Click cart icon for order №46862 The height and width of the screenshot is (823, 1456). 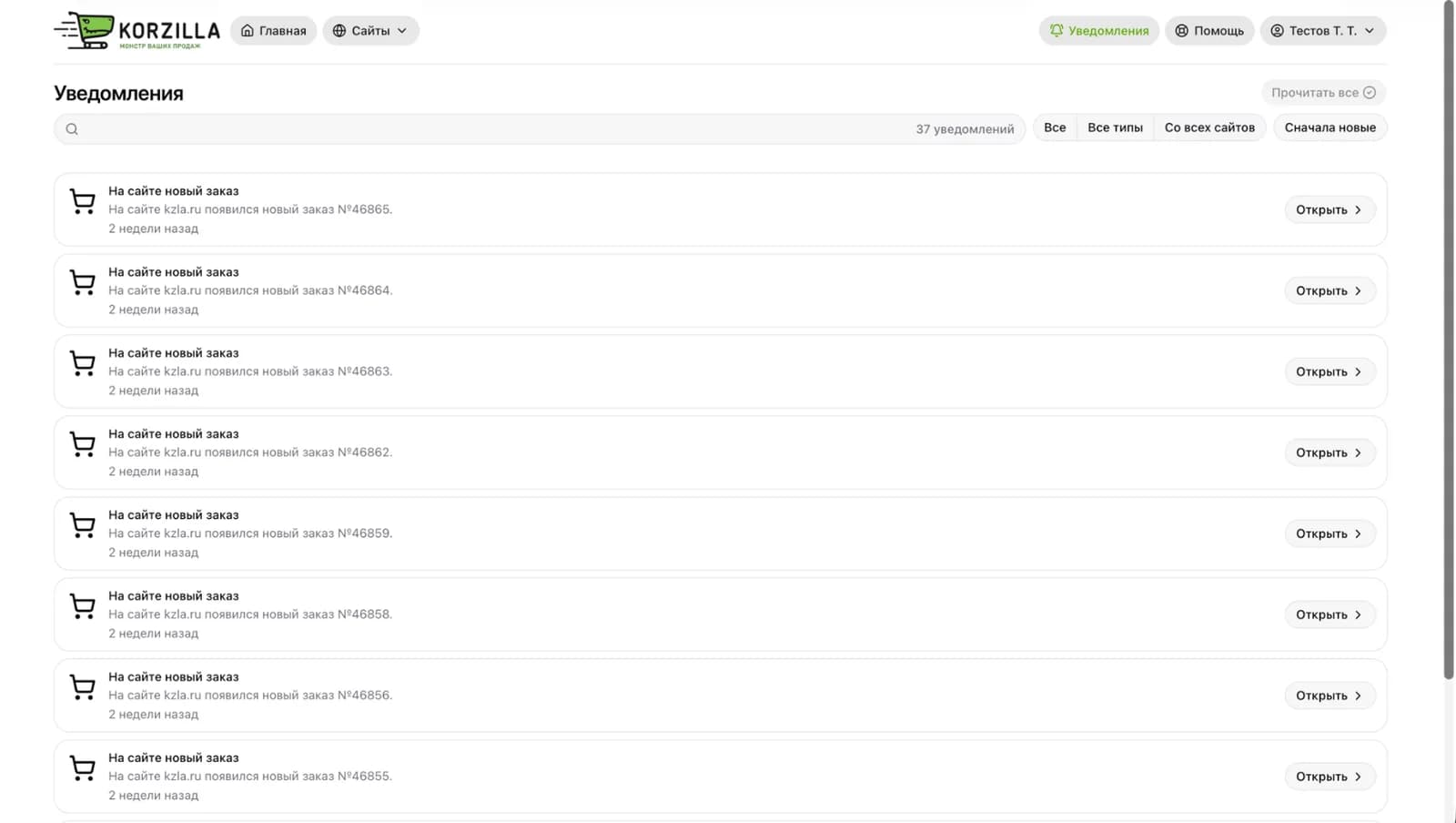(83, 444)
